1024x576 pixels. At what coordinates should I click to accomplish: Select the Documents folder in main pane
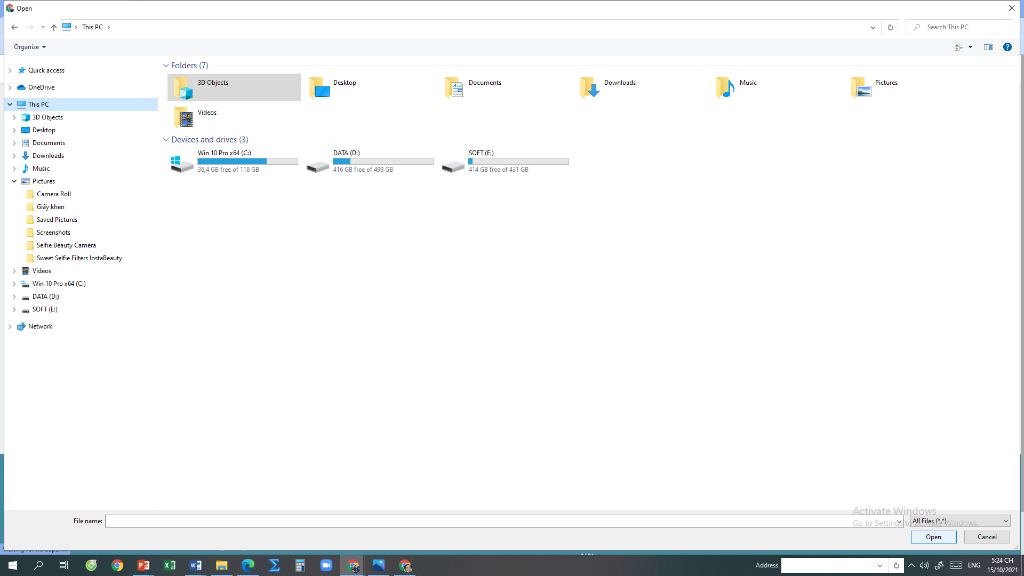pyautogui.click(x=504, y=88)
